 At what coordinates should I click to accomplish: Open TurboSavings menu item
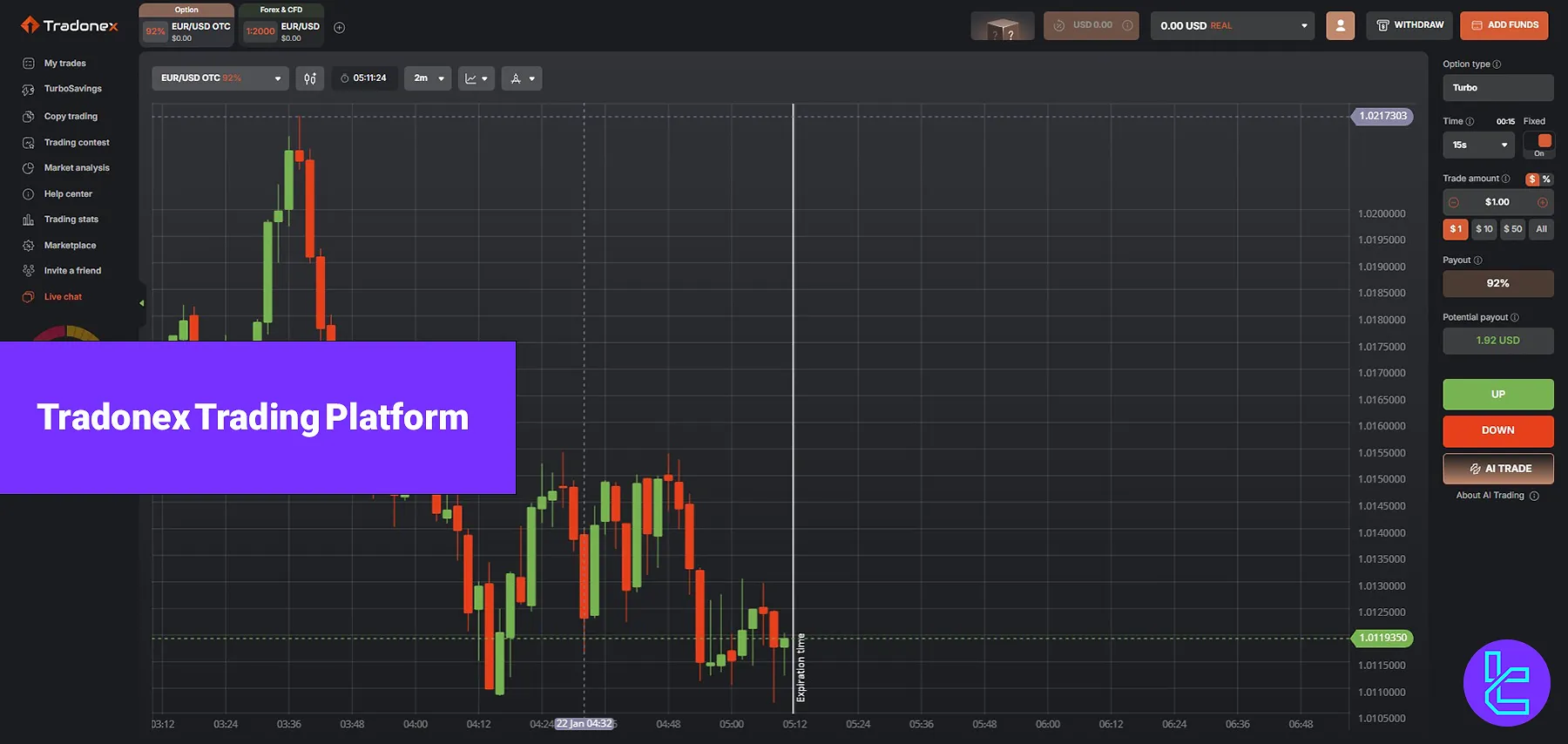coord(73,89)
